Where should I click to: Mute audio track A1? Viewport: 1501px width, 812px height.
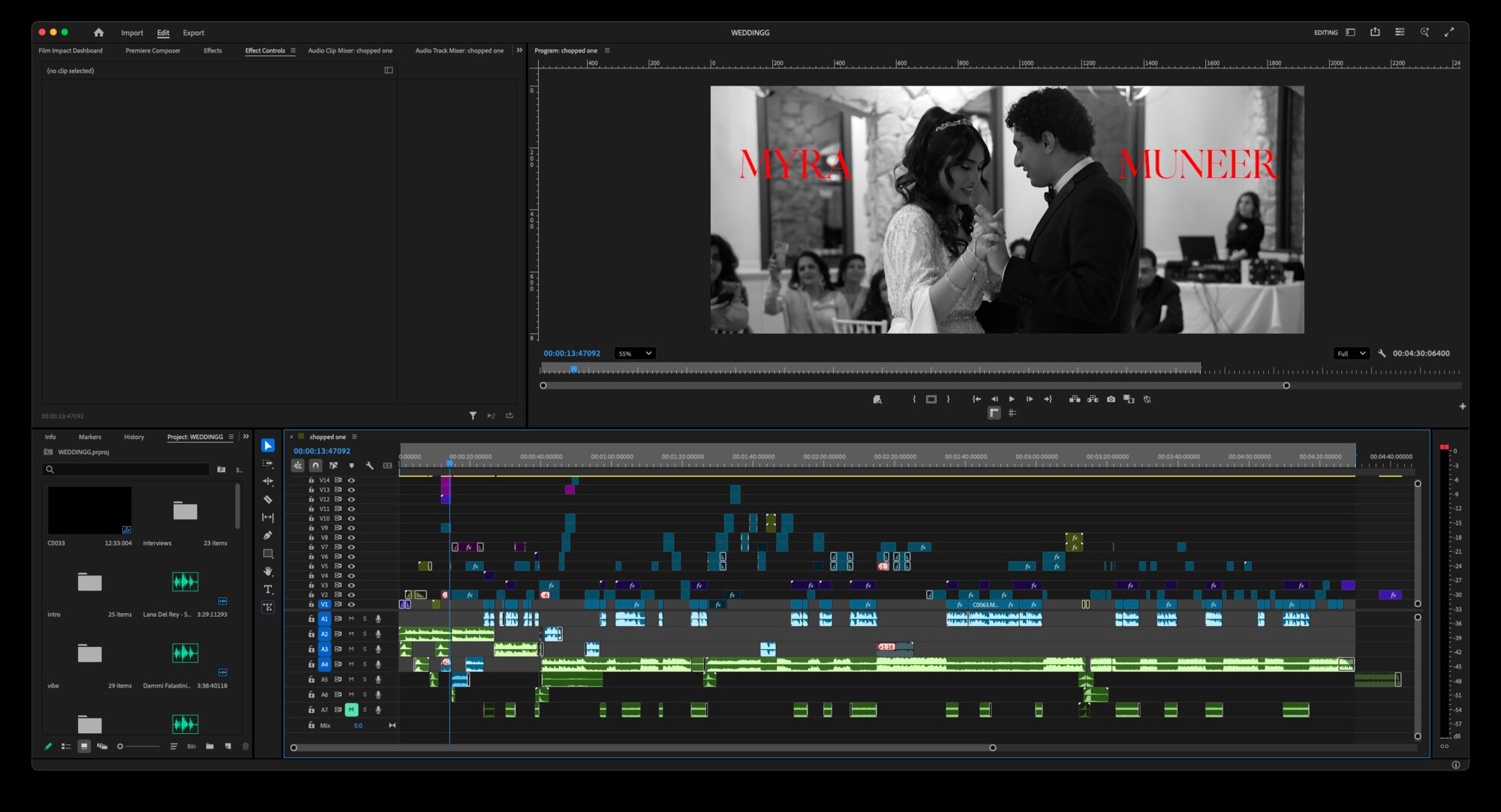click(x=350, y=619)
